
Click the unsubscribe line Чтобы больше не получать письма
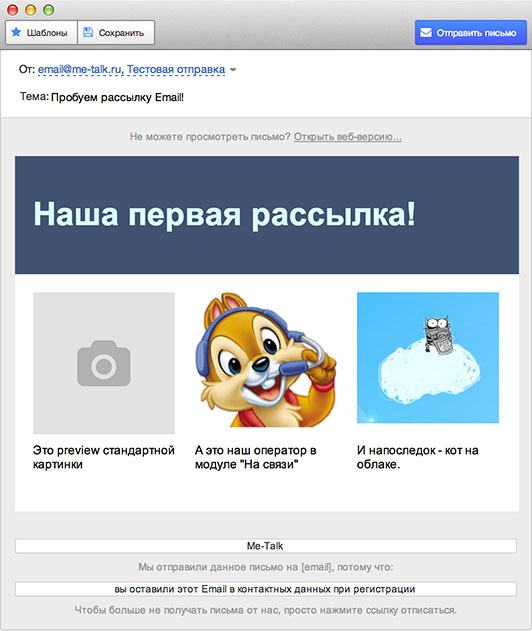266,610
